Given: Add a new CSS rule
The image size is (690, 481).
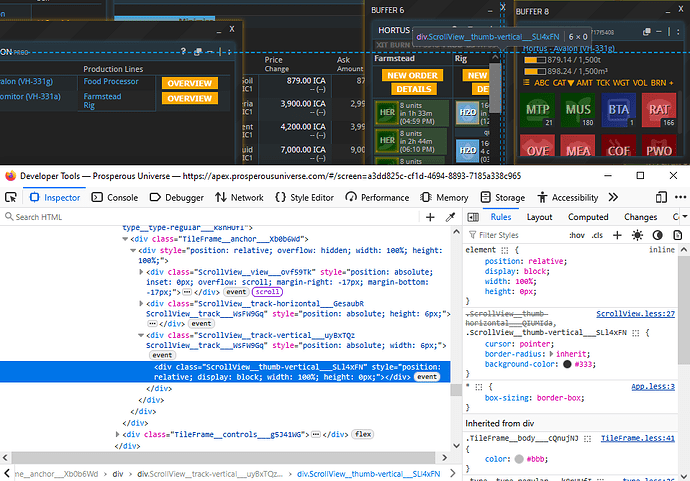Looking at the screenshot, I should (617, 235).
